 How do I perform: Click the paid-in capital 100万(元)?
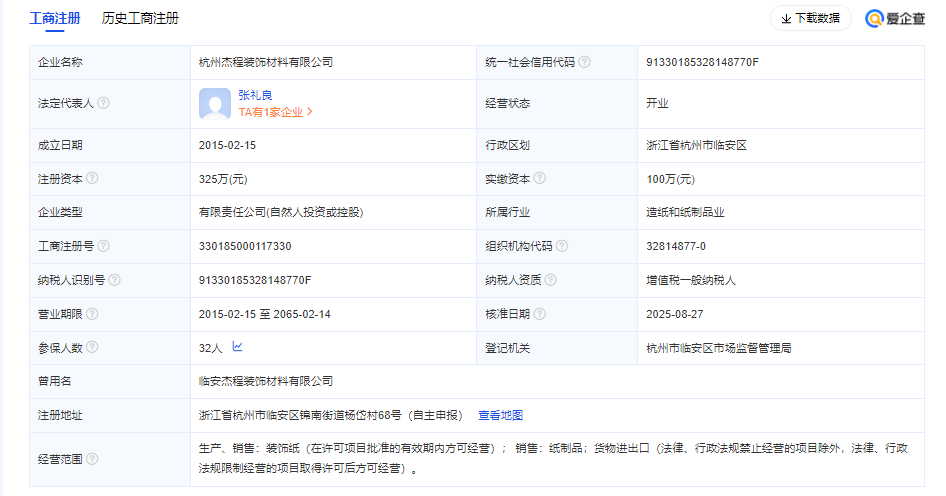click(x=670, y=179)
